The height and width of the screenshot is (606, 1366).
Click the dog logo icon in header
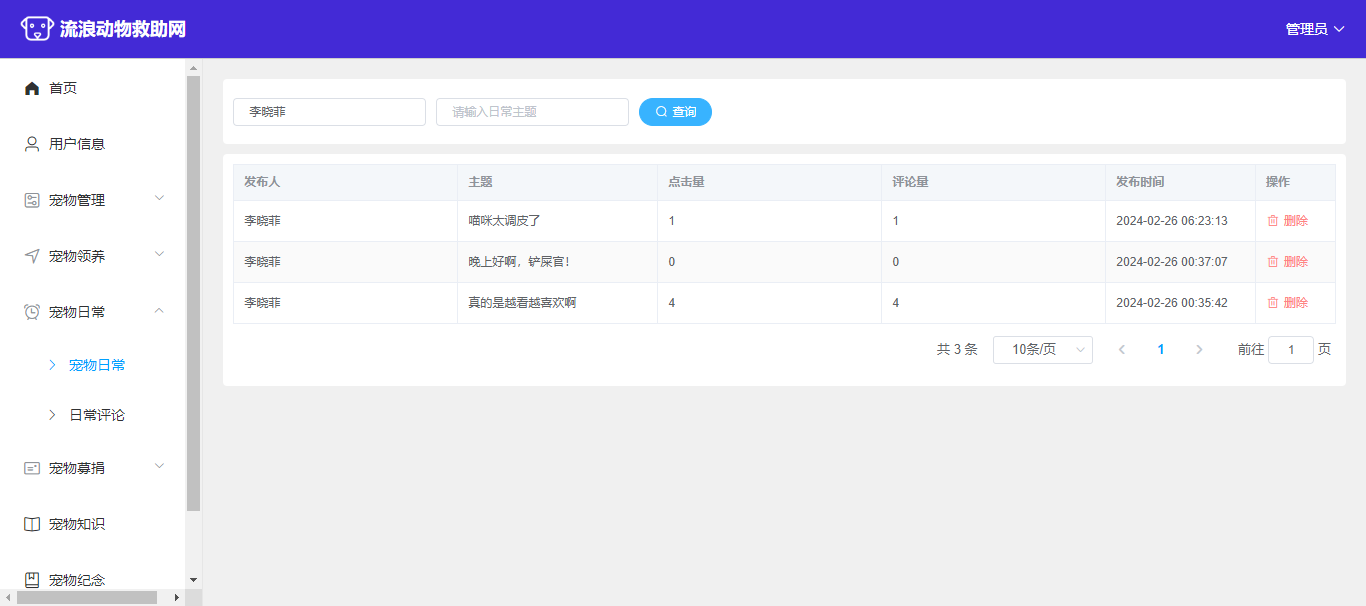point(37,29)
